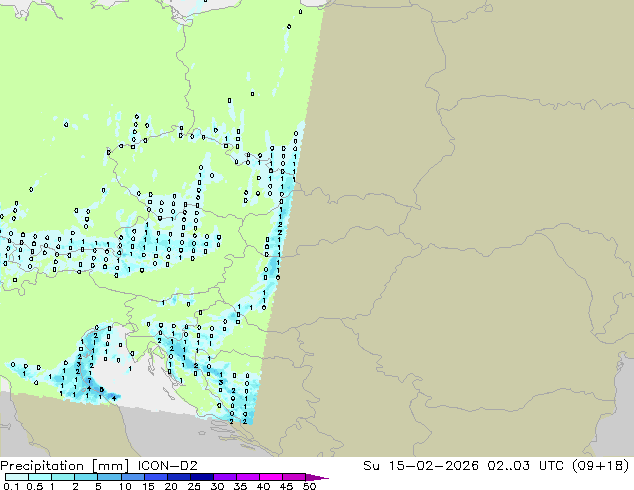Click the '[mm]' unit label

point(111,466)
